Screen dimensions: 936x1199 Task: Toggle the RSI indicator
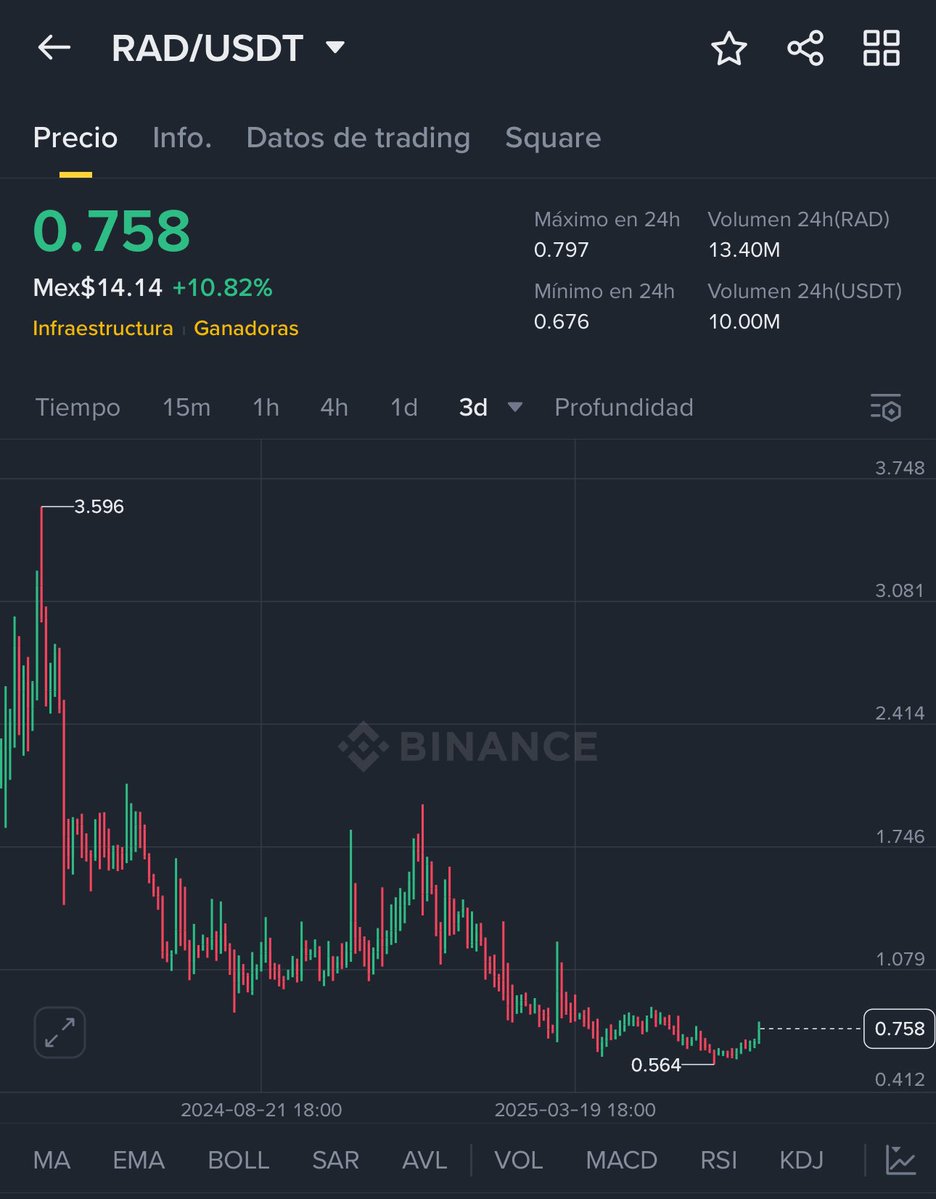[718, 1160]
